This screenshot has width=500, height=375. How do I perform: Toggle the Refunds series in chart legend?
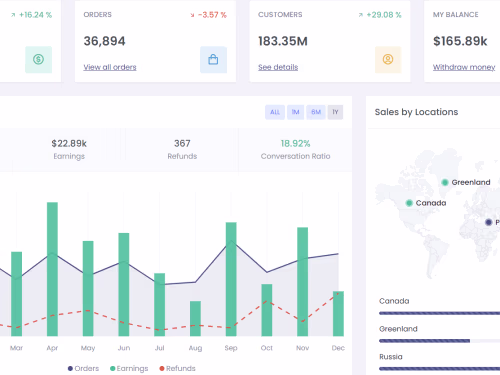(x=177, y=368)
